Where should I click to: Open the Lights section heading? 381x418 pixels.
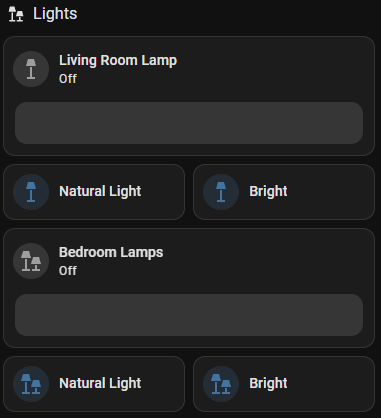point(55,14)
